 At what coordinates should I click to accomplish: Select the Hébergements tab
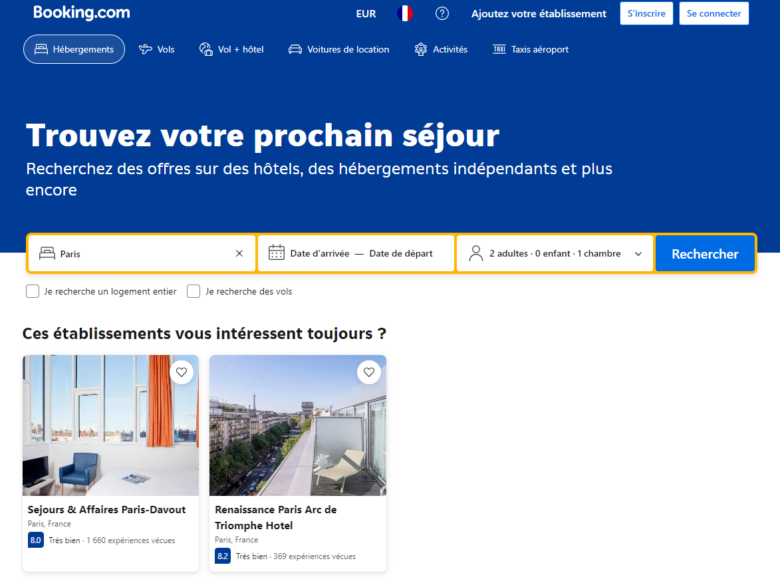click(x=74, y=49)
